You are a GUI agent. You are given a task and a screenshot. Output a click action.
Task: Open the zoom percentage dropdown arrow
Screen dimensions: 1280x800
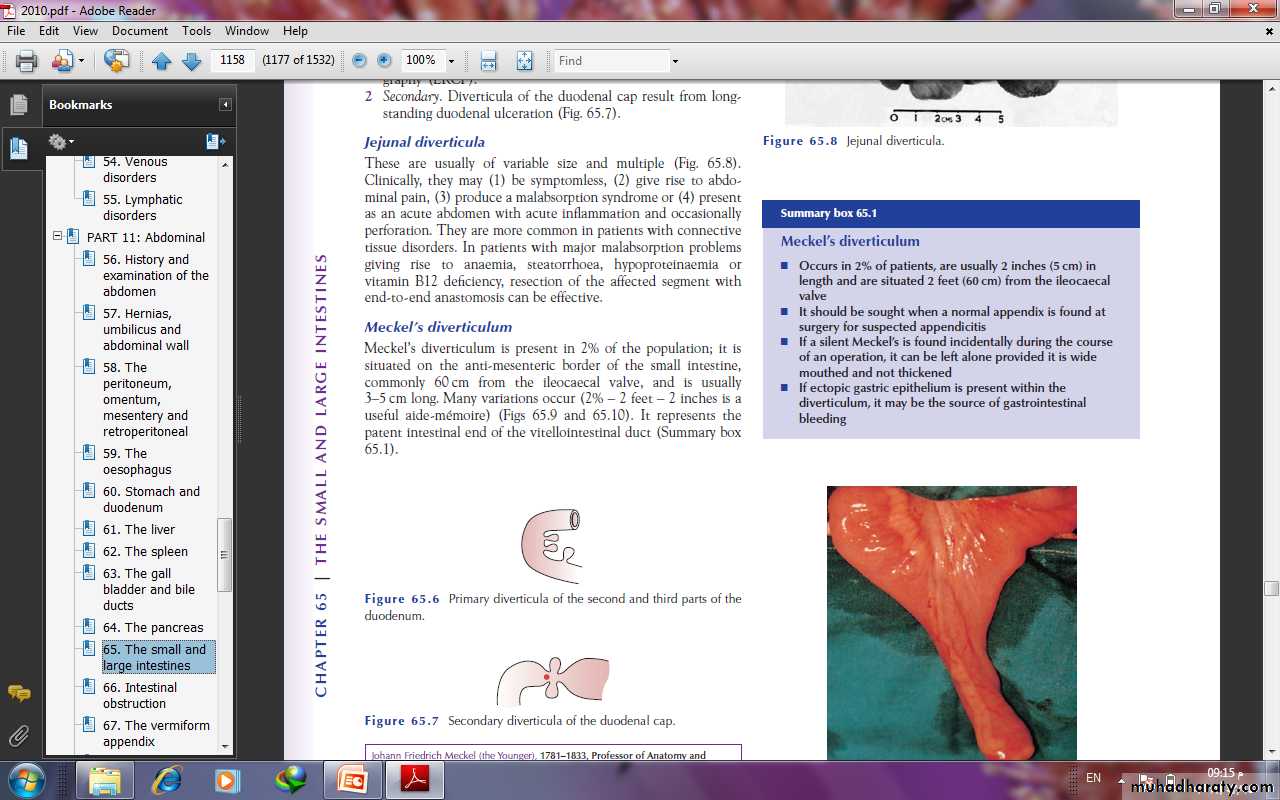[x=451, y=61]
